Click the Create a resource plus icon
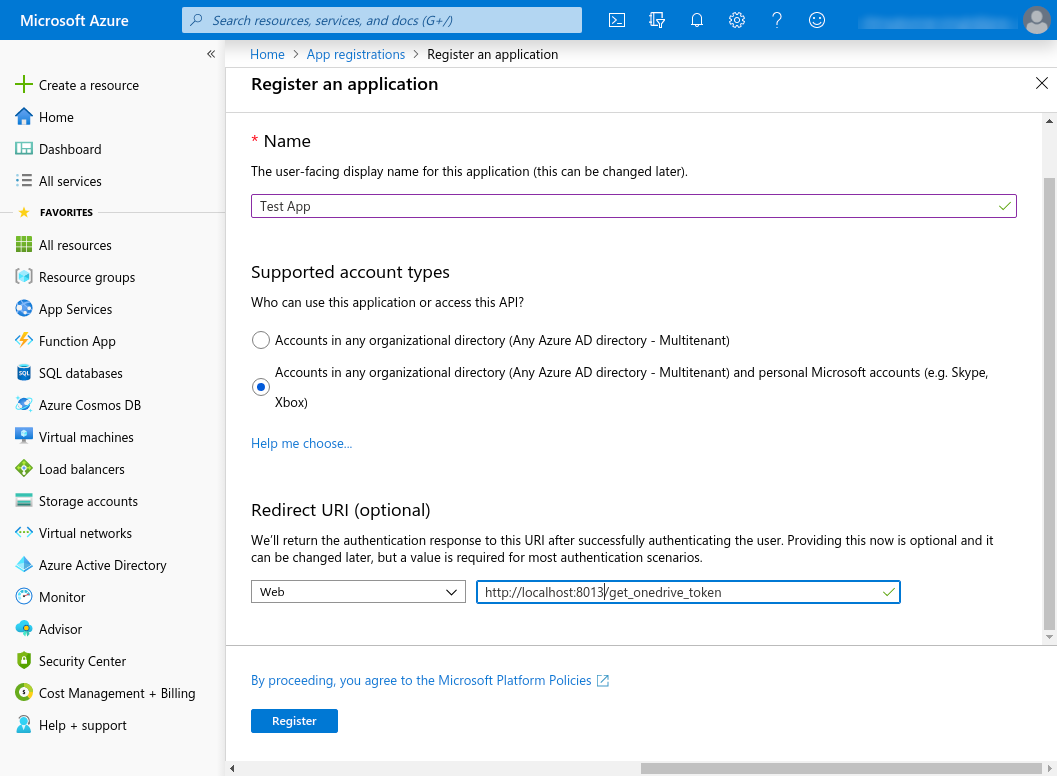The image size is (1057, 776). 24,84
